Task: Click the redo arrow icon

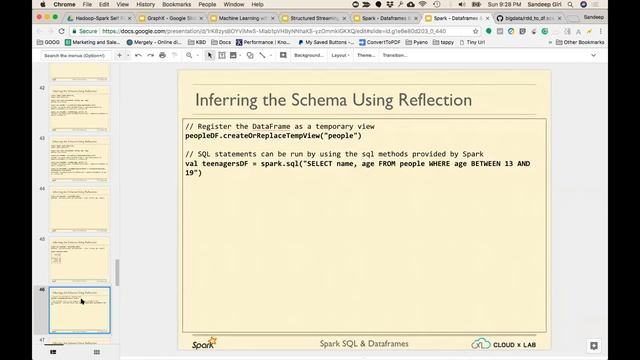Action: [x=151, y=55]
